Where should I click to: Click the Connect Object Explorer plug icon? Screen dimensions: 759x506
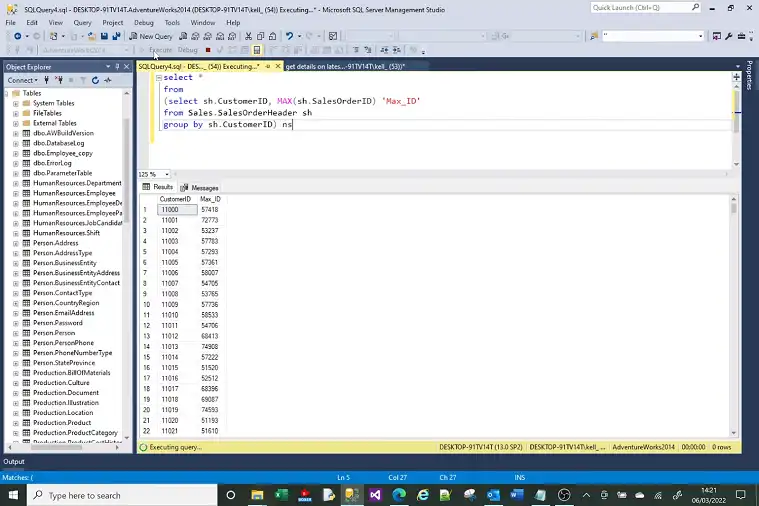46,80
